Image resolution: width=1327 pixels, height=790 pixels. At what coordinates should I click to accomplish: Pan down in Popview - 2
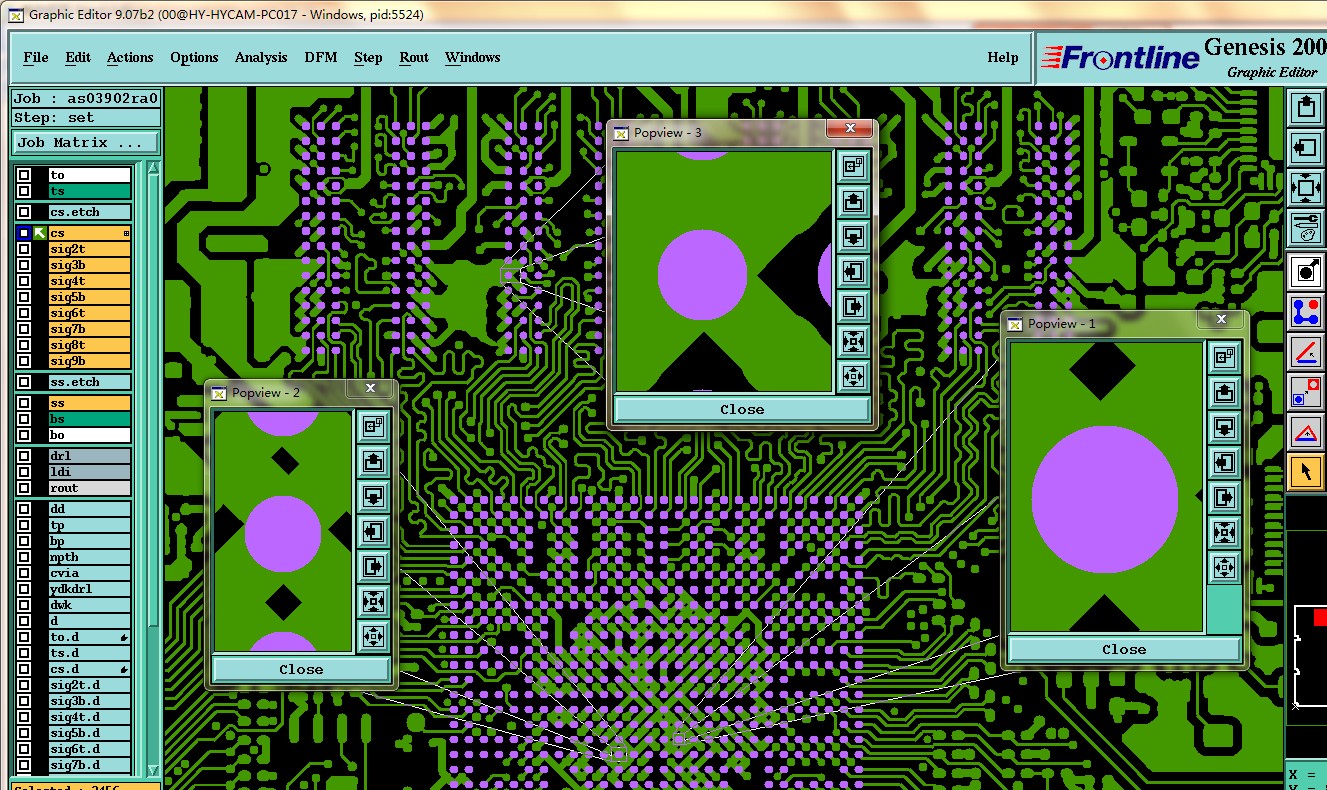(x=373, y=496)
